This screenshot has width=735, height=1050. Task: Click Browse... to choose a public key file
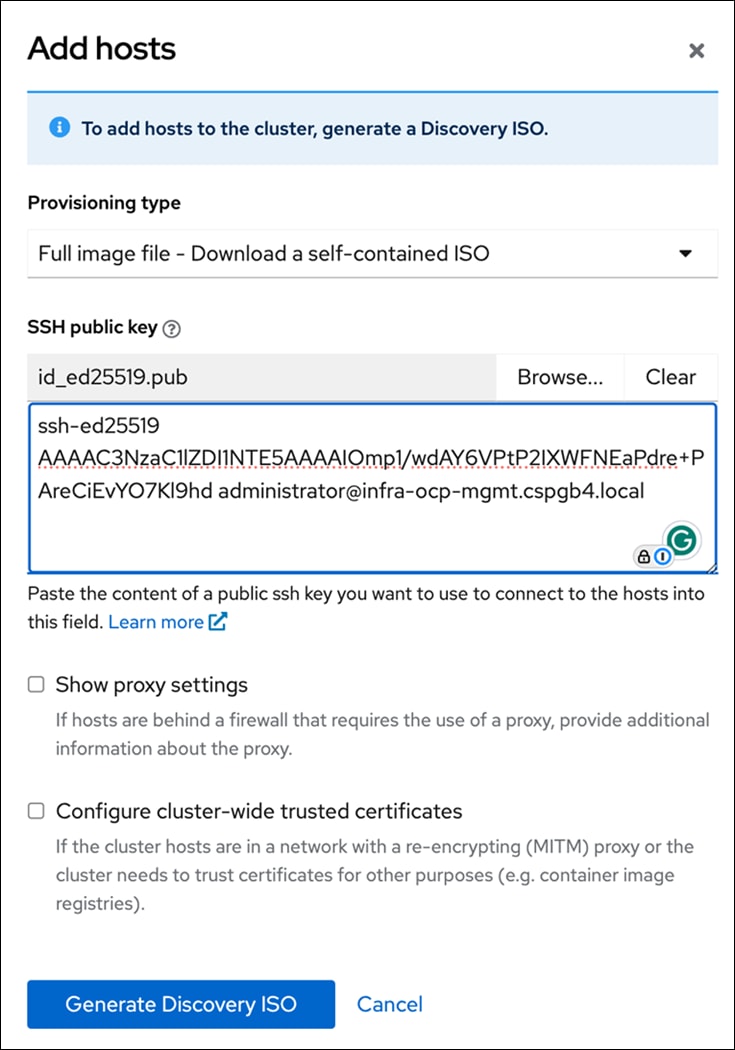pos(560,377)
